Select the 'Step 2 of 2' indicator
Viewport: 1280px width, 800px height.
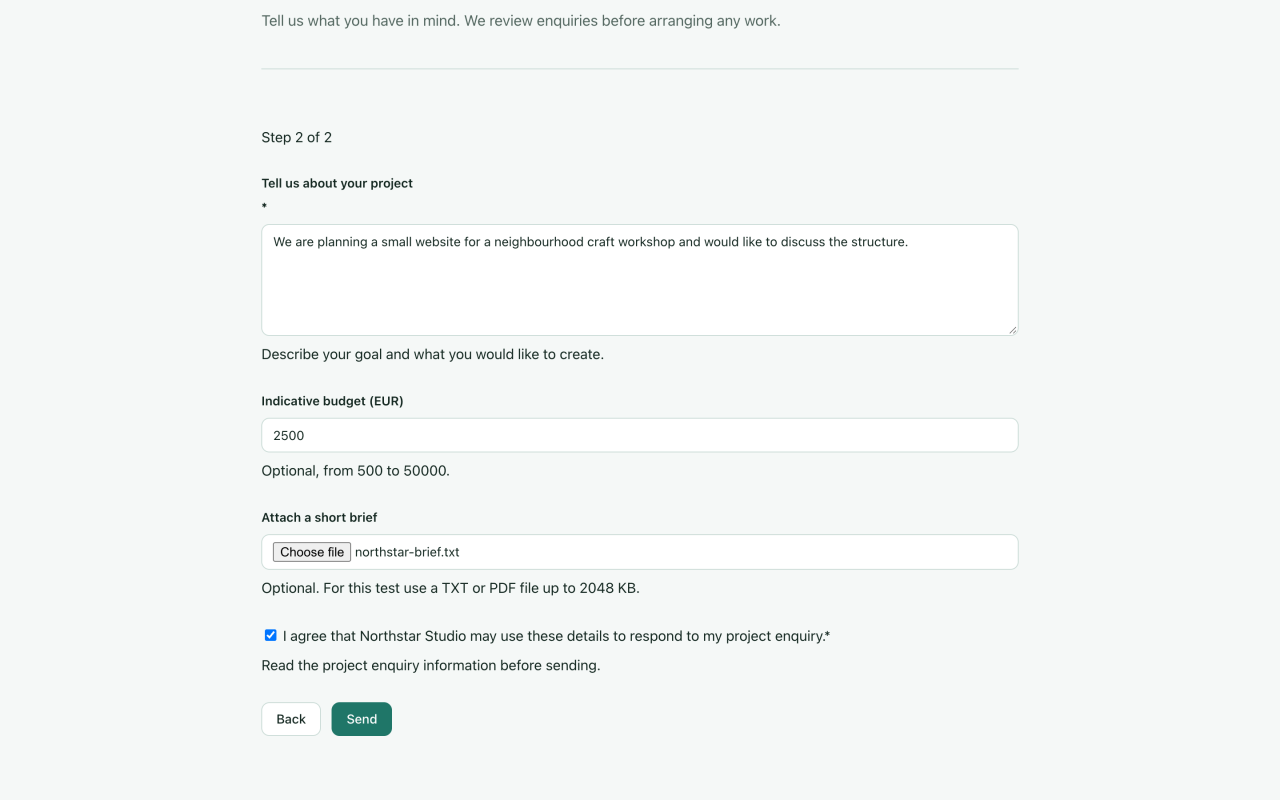point(297,137)
